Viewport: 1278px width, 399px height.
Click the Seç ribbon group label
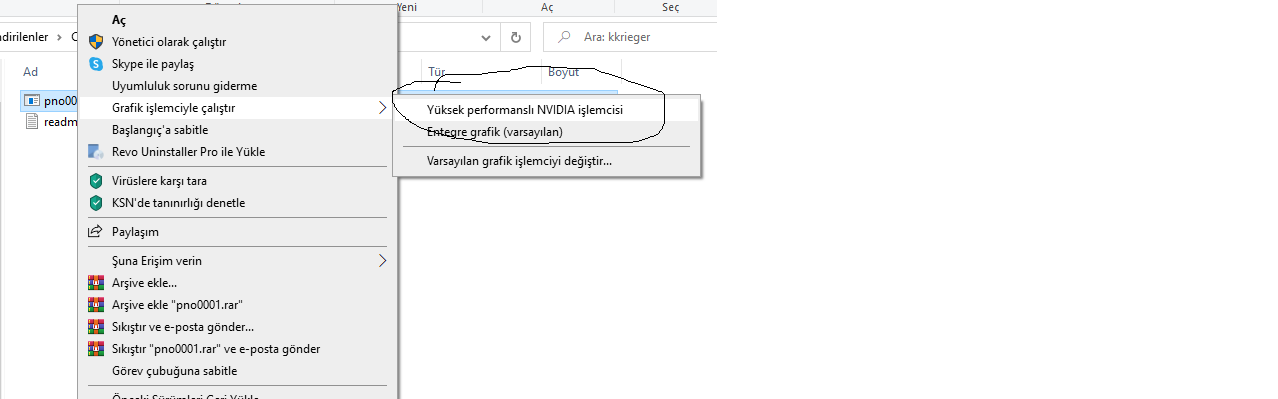click(671, 7)
